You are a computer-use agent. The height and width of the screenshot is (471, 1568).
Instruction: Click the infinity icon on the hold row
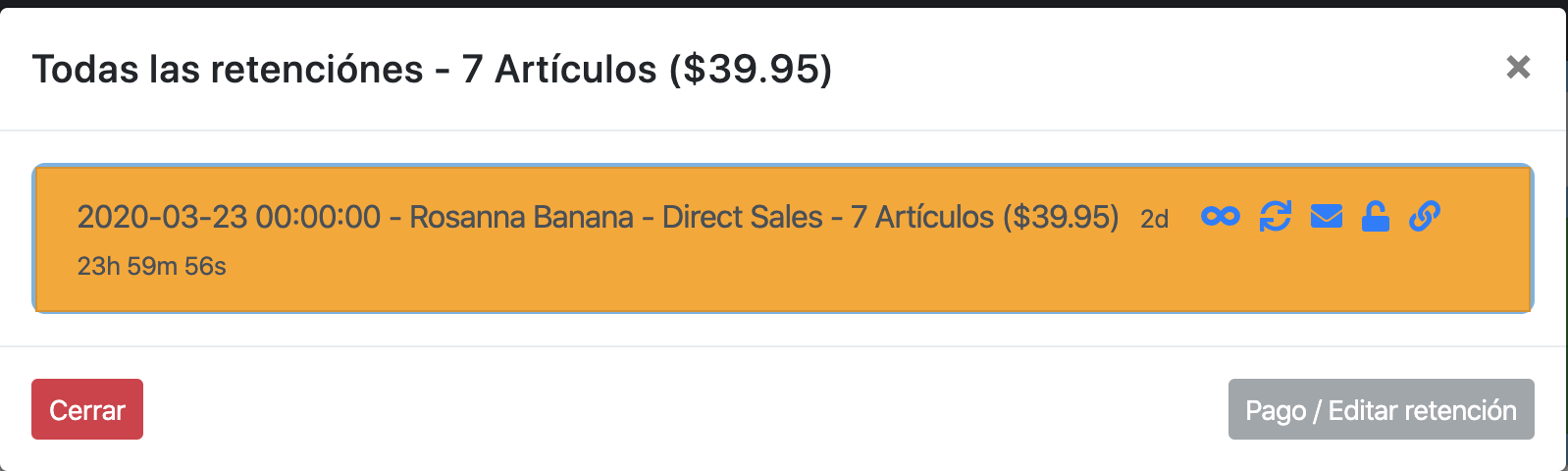pos(1220,216)
